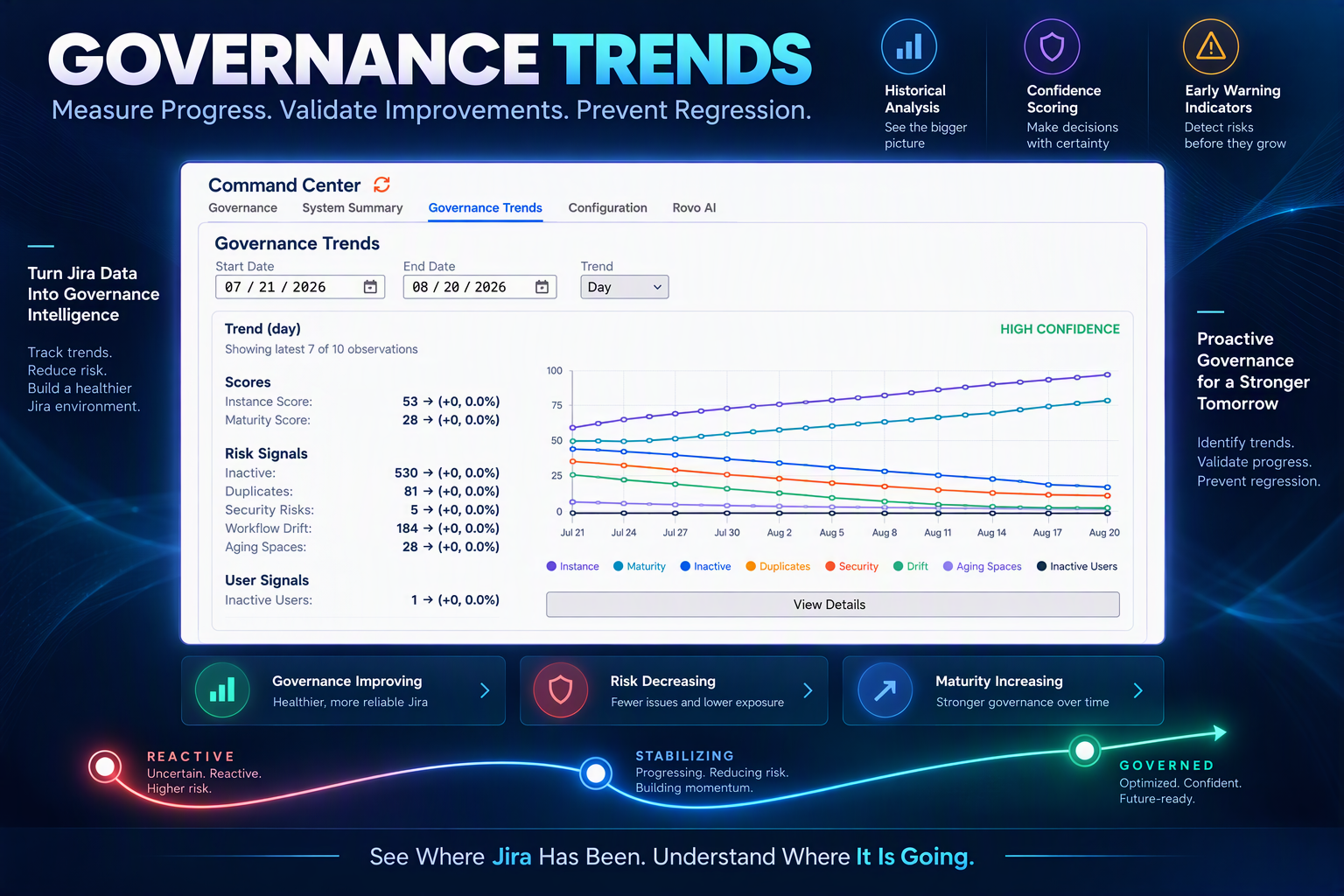Screen dimensions: 1344x896
Task: Click the Confidence Scoring shield icon
Action: click(1052, 46)
